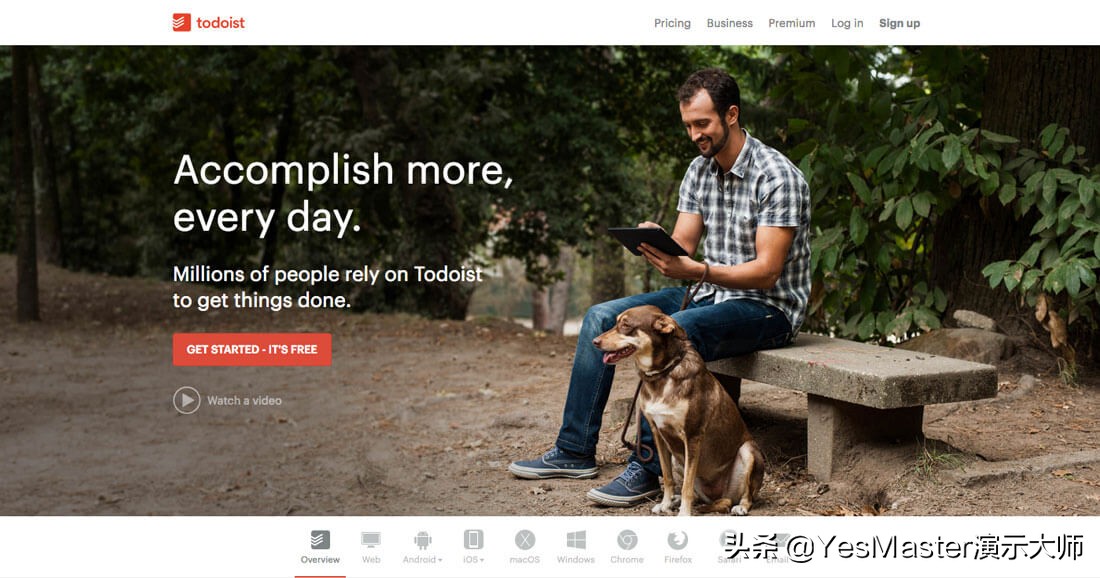1100x578 pixels.
Task: Open the Chrome extension icon
Action: 627,539
